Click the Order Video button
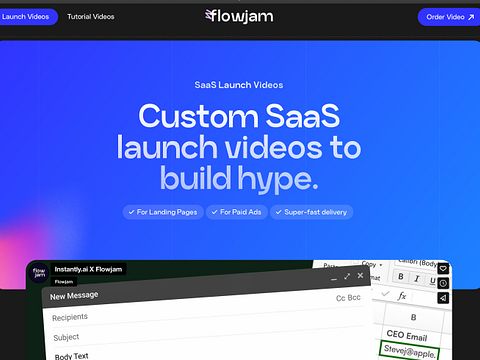480x360 pixels. point(449,17)
